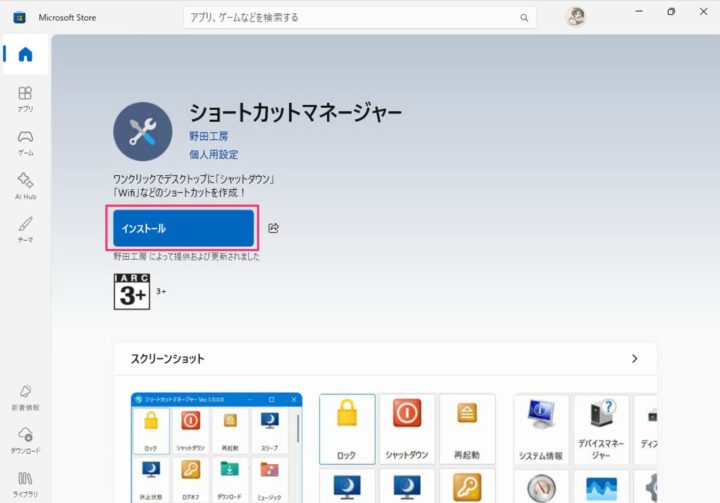This screenshot has width=720, height=503.
Task: Open 新着情報 in the sidebar
Action: point(25,396)
